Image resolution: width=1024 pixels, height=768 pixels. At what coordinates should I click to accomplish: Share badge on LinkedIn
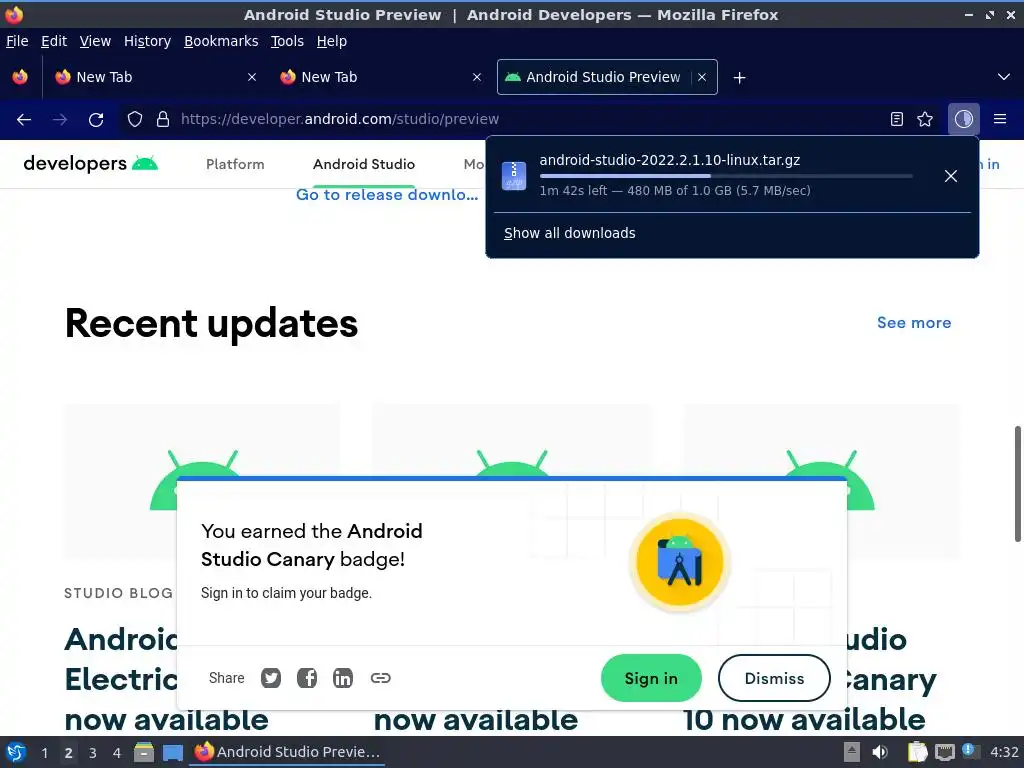pyautogui.click(x=343, y=678)
